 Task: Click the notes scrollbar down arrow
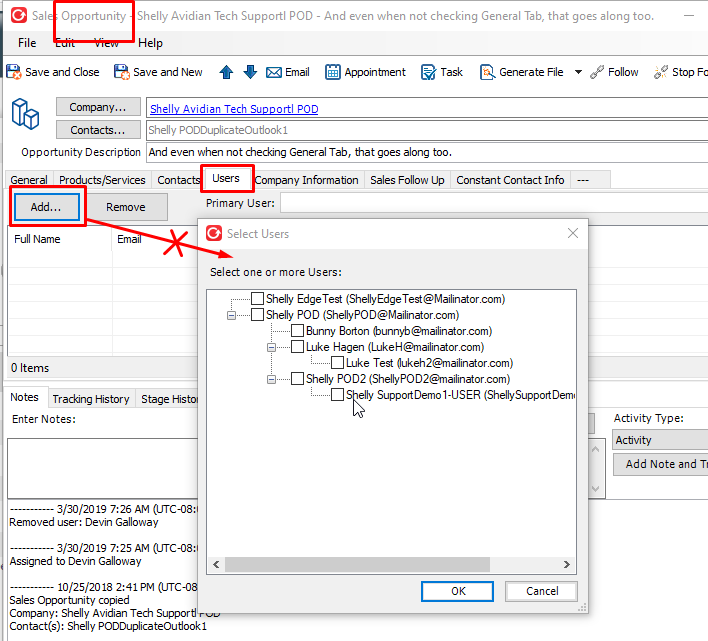click(596, 488)
